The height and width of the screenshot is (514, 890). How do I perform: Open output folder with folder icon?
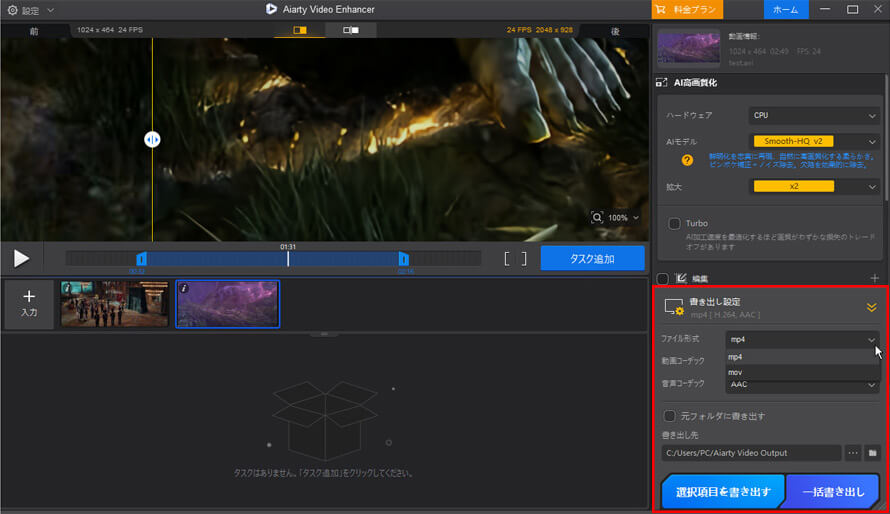point(872,453)
